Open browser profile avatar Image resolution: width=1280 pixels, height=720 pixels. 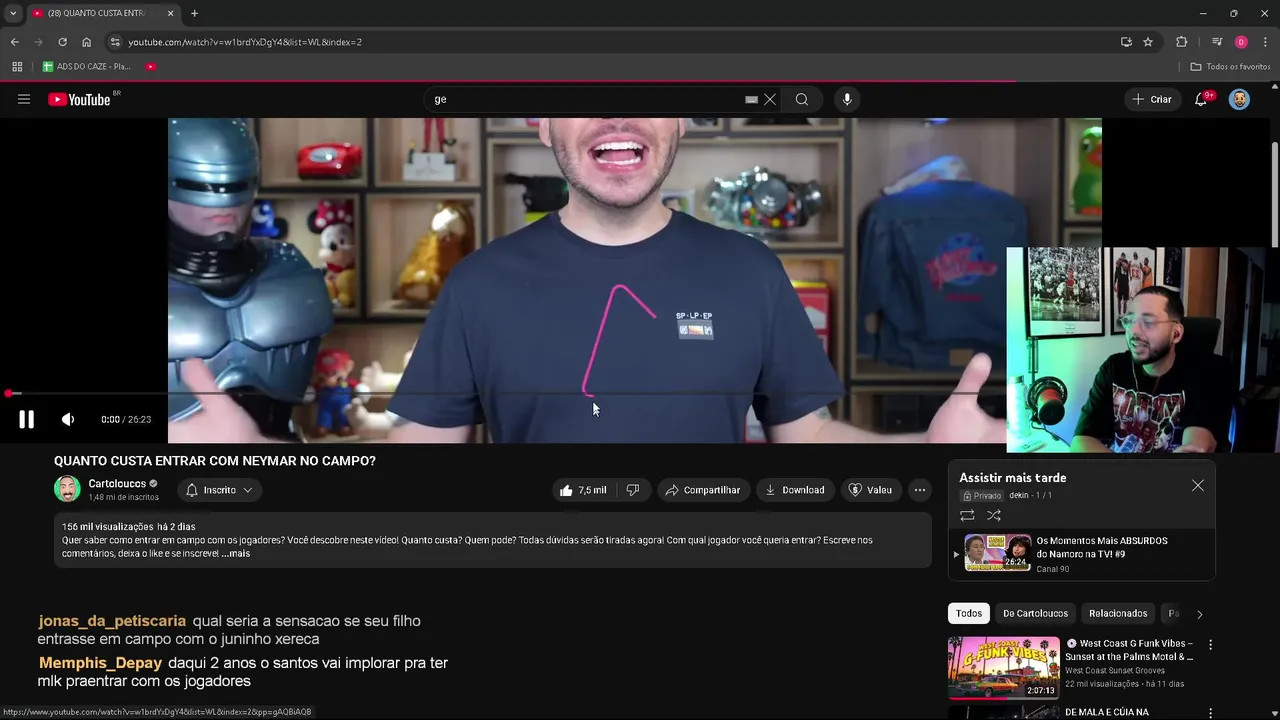(x=1241, y=42)
